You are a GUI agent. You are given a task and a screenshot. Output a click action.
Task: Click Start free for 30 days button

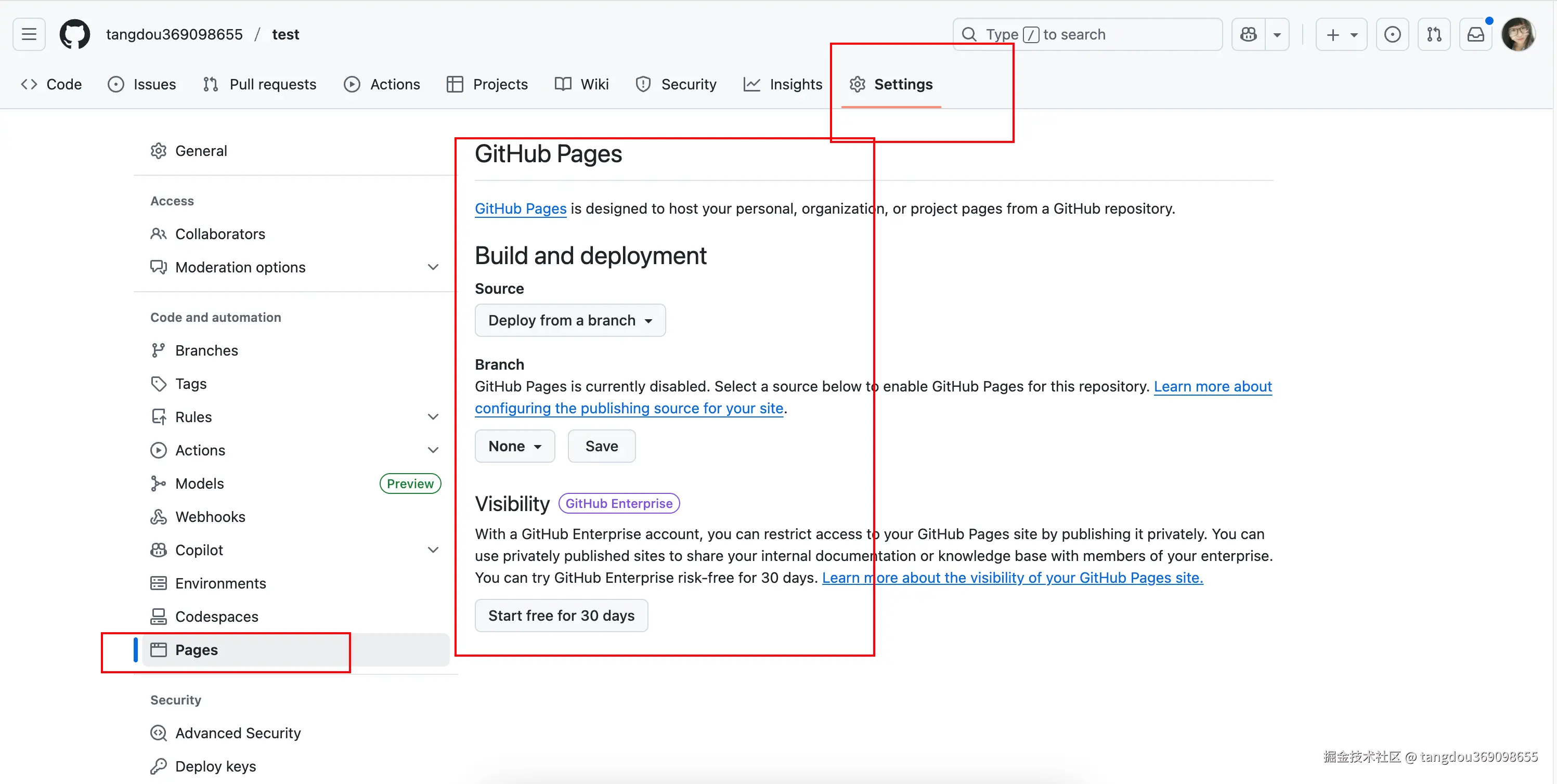(x=561, y=616)
